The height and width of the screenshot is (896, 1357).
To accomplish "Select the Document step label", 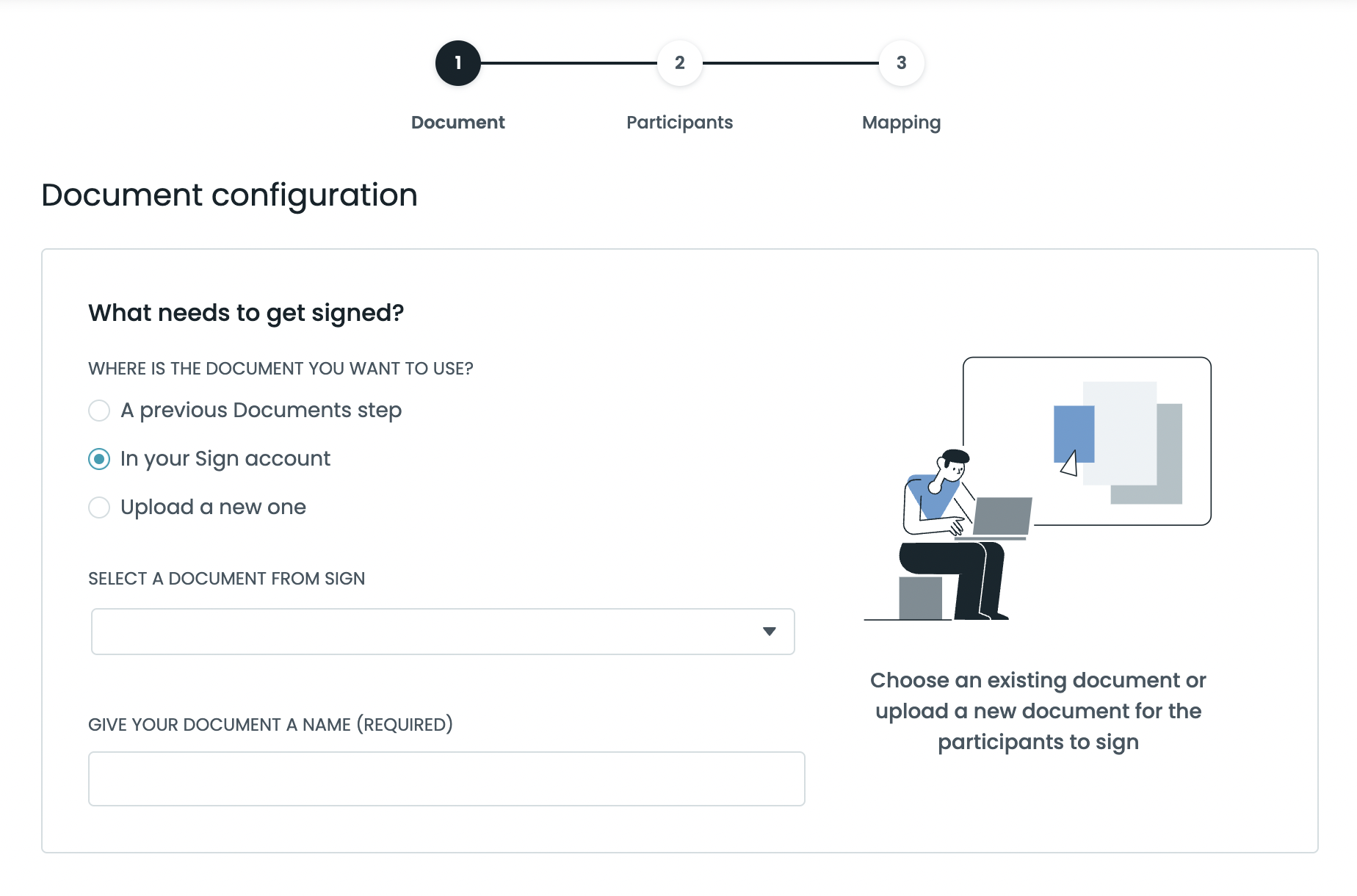I will [x=457, y=122].
